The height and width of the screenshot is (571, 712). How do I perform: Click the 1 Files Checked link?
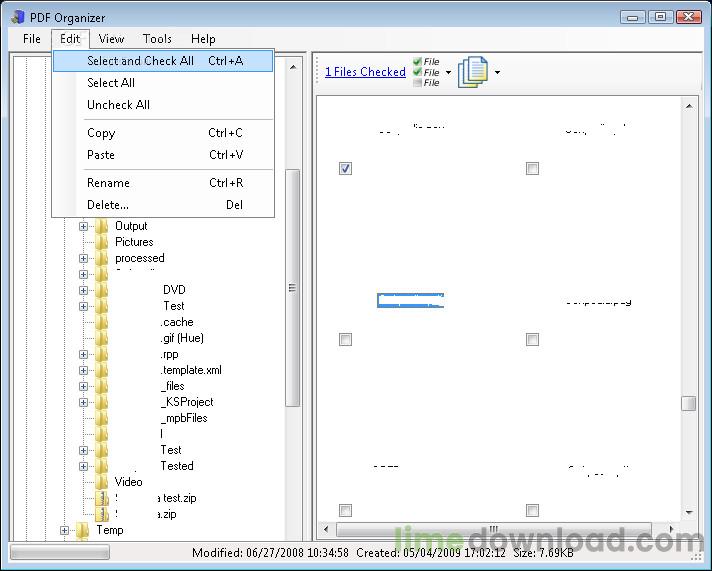365,72
